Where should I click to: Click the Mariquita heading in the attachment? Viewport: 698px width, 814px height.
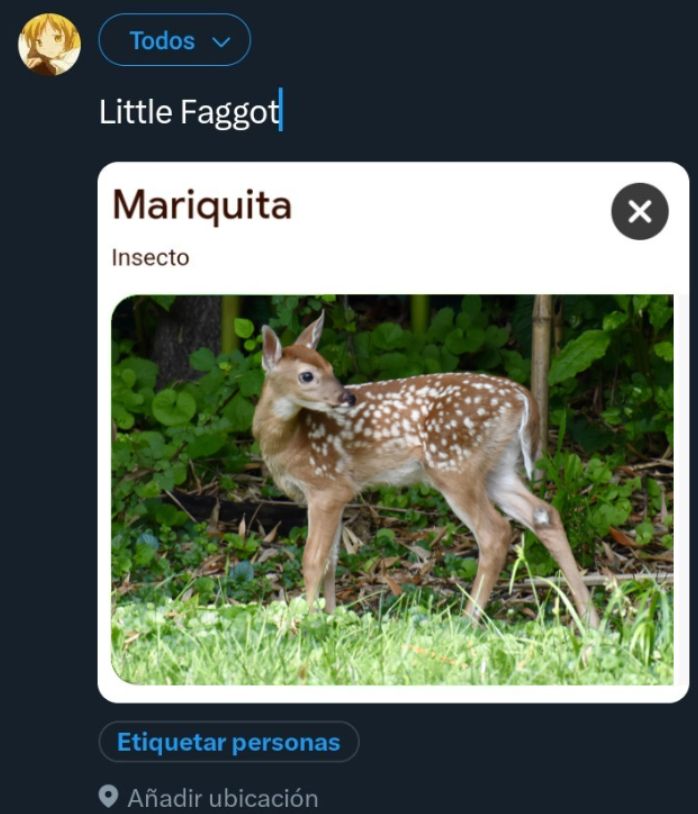tap(202, 206)
